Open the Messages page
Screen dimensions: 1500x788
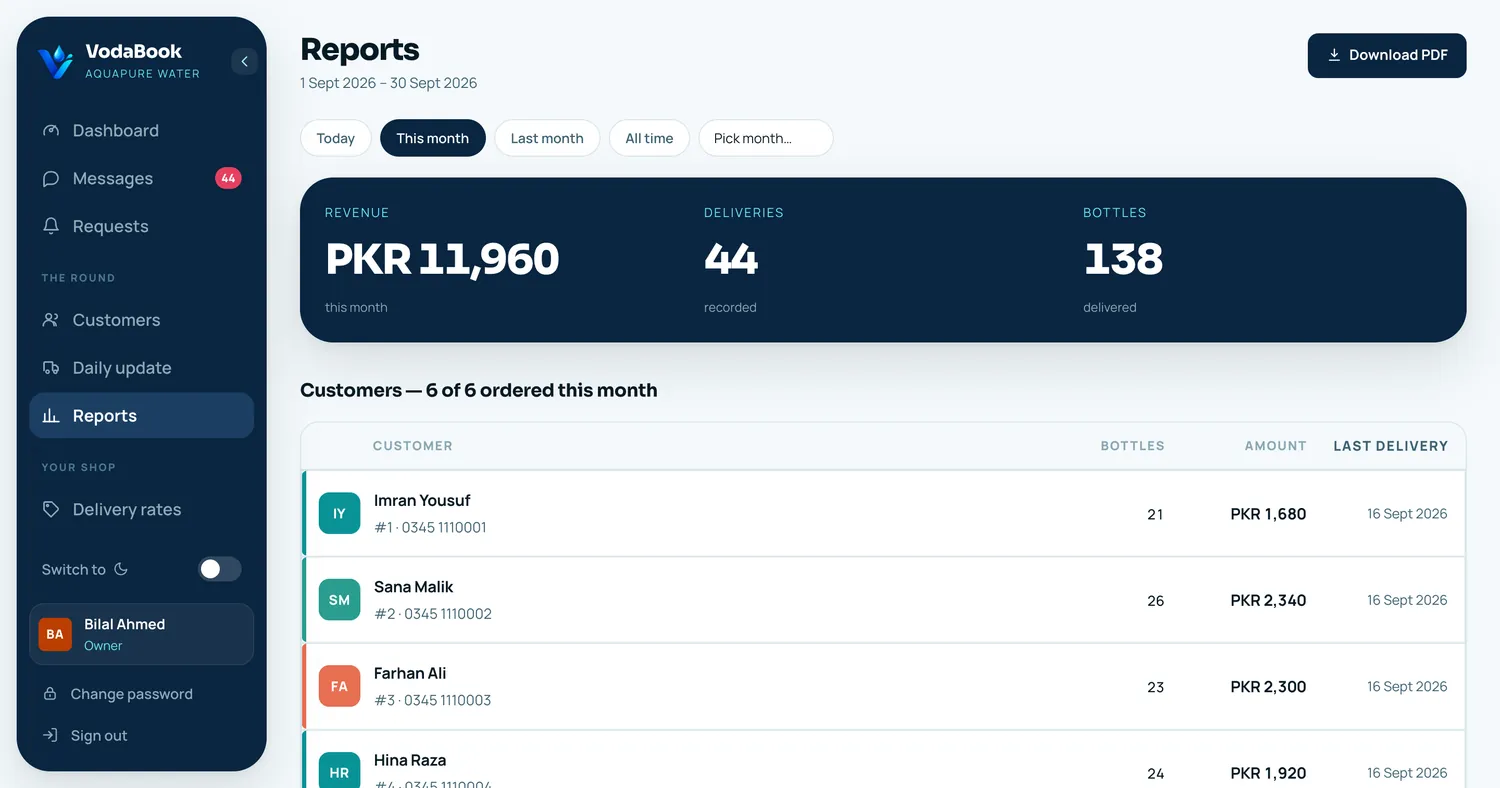(142, 179)
